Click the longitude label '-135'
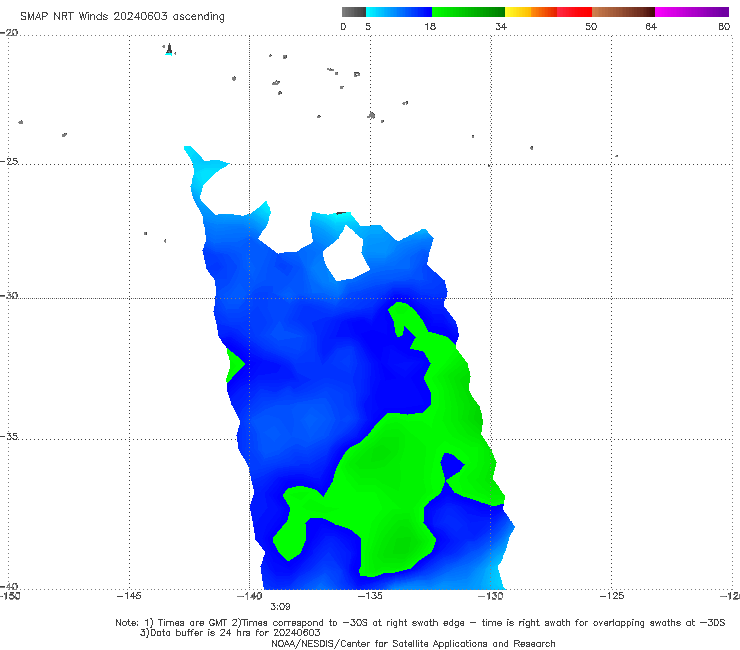The image size is (740, 650). coord(370,596)
